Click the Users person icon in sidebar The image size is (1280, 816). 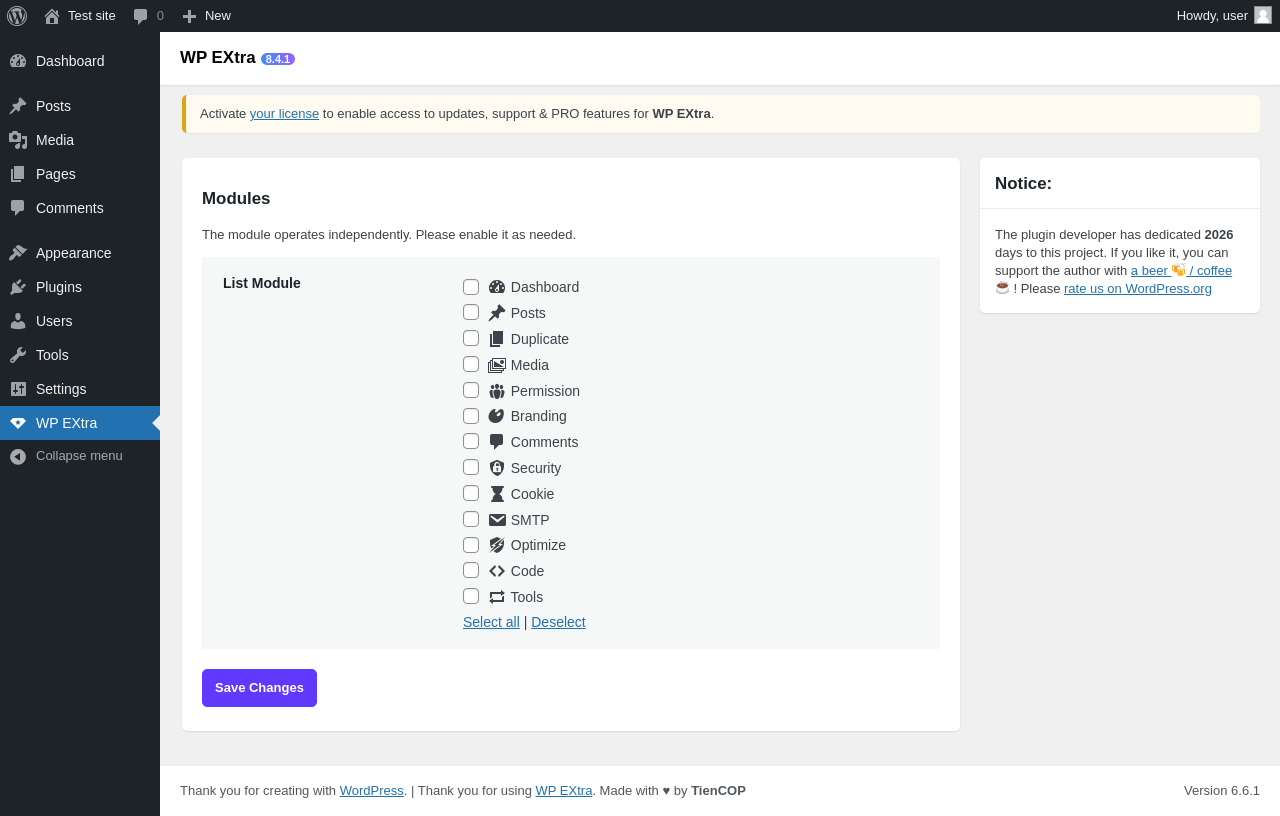(18, 321)
